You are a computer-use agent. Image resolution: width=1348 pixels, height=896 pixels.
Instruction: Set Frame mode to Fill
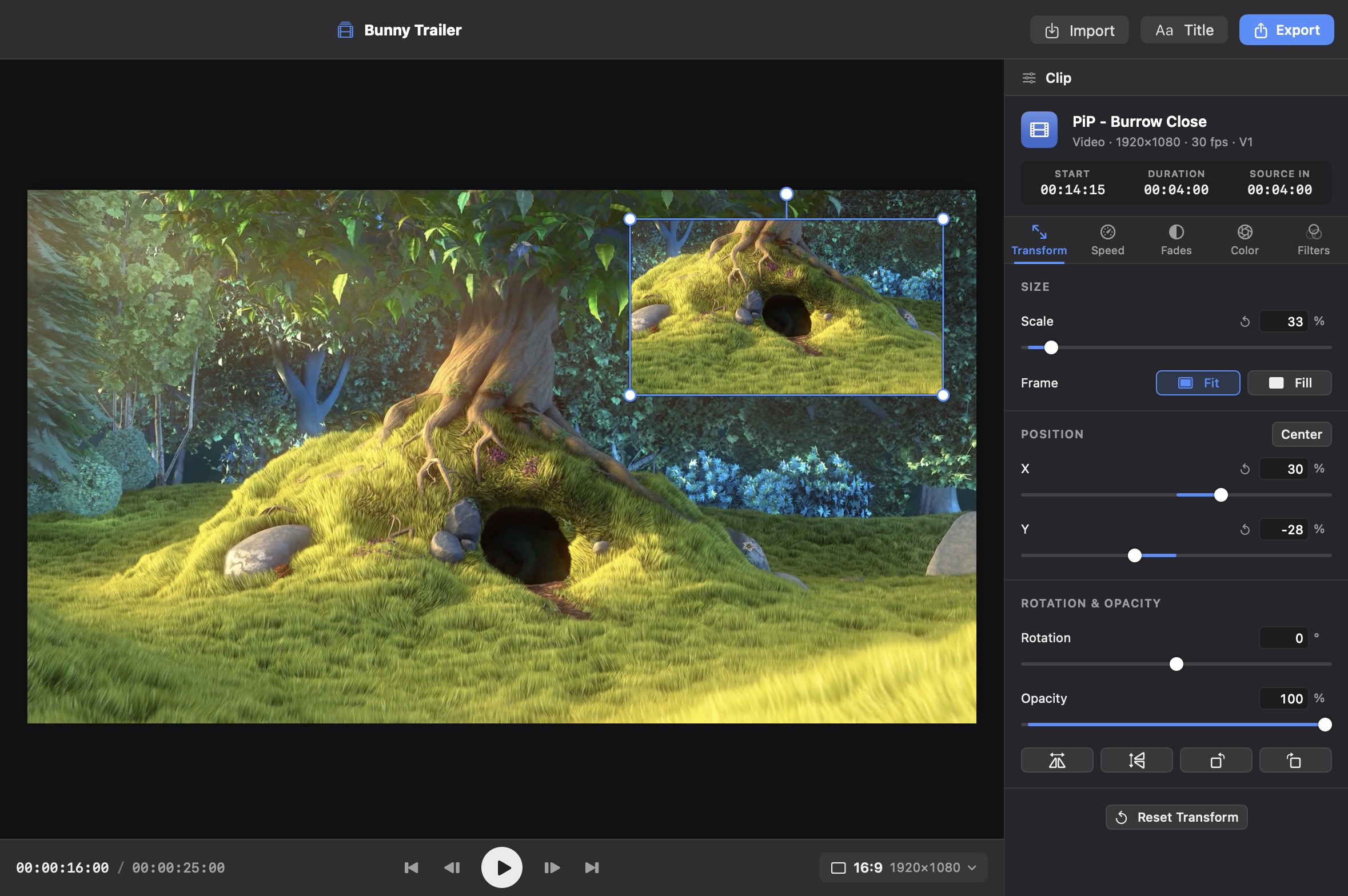click(1289, 383)
